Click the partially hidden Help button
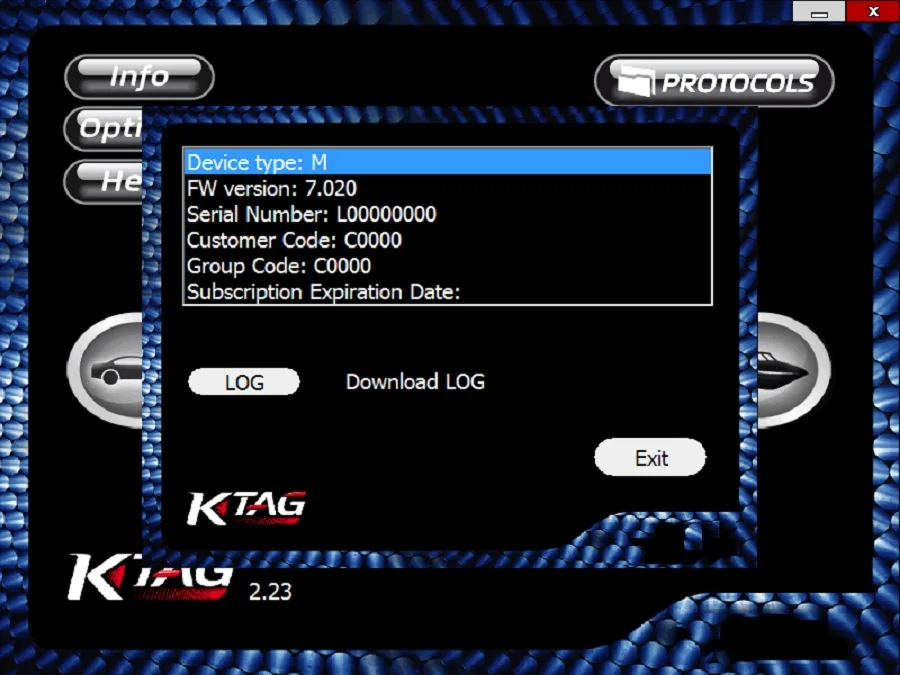 coord(103,181)
